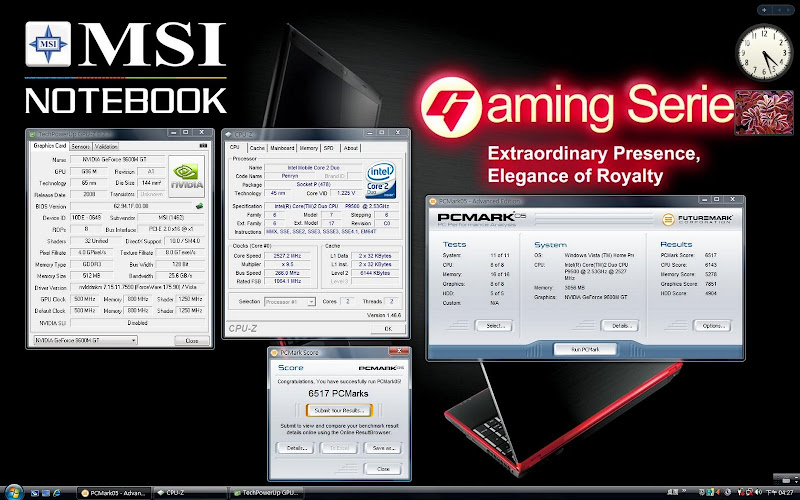The width and height of the screenshot is (800, 500).
Task: Click Details under PCMark05 System
Action: tap(620, 326)
